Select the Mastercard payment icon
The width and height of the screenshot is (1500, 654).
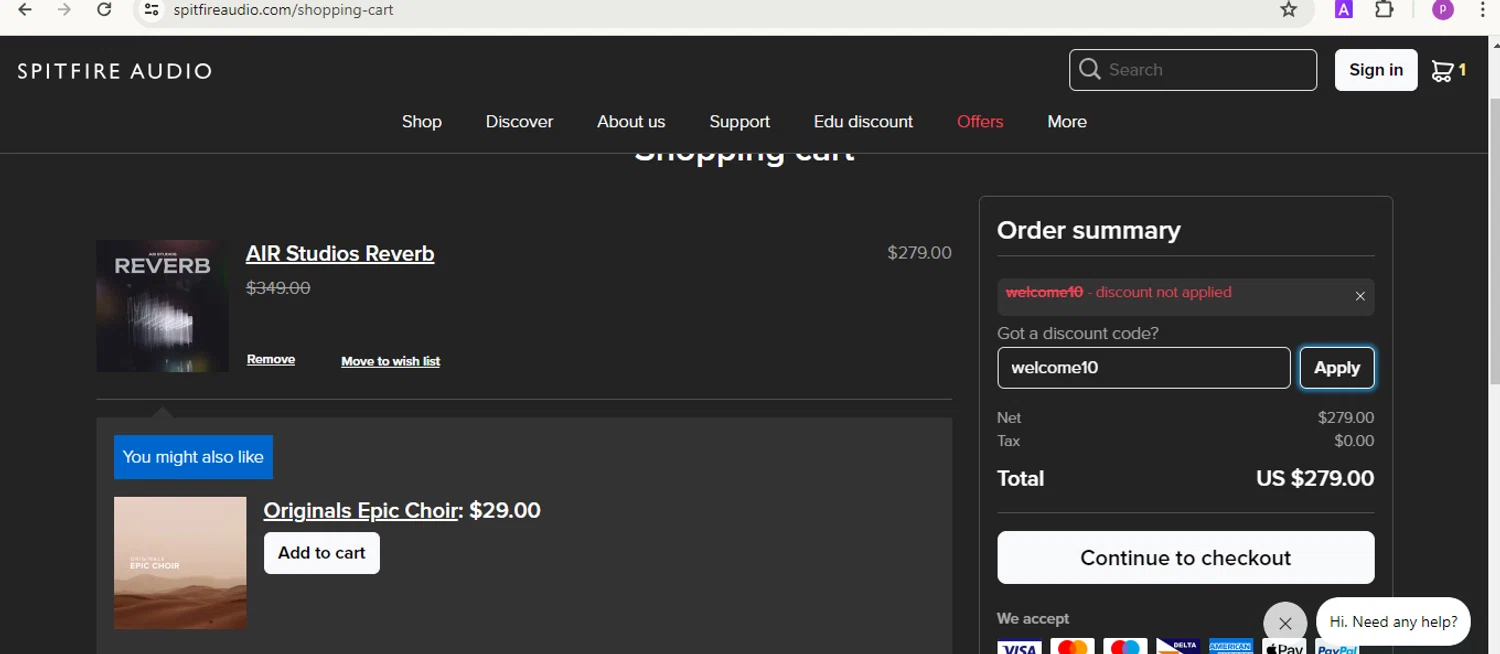1072,647
